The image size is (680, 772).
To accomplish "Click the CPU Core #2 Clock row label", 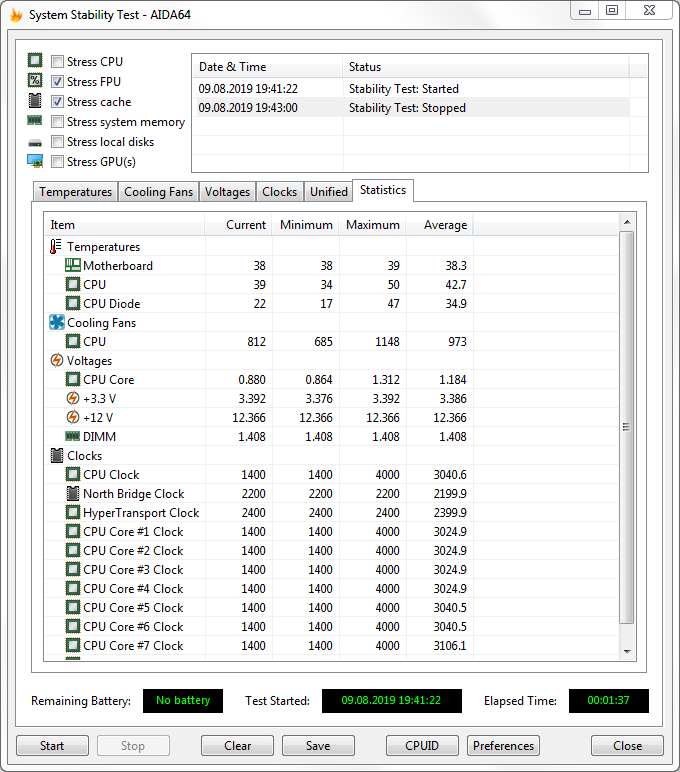I will click(133, 550).
